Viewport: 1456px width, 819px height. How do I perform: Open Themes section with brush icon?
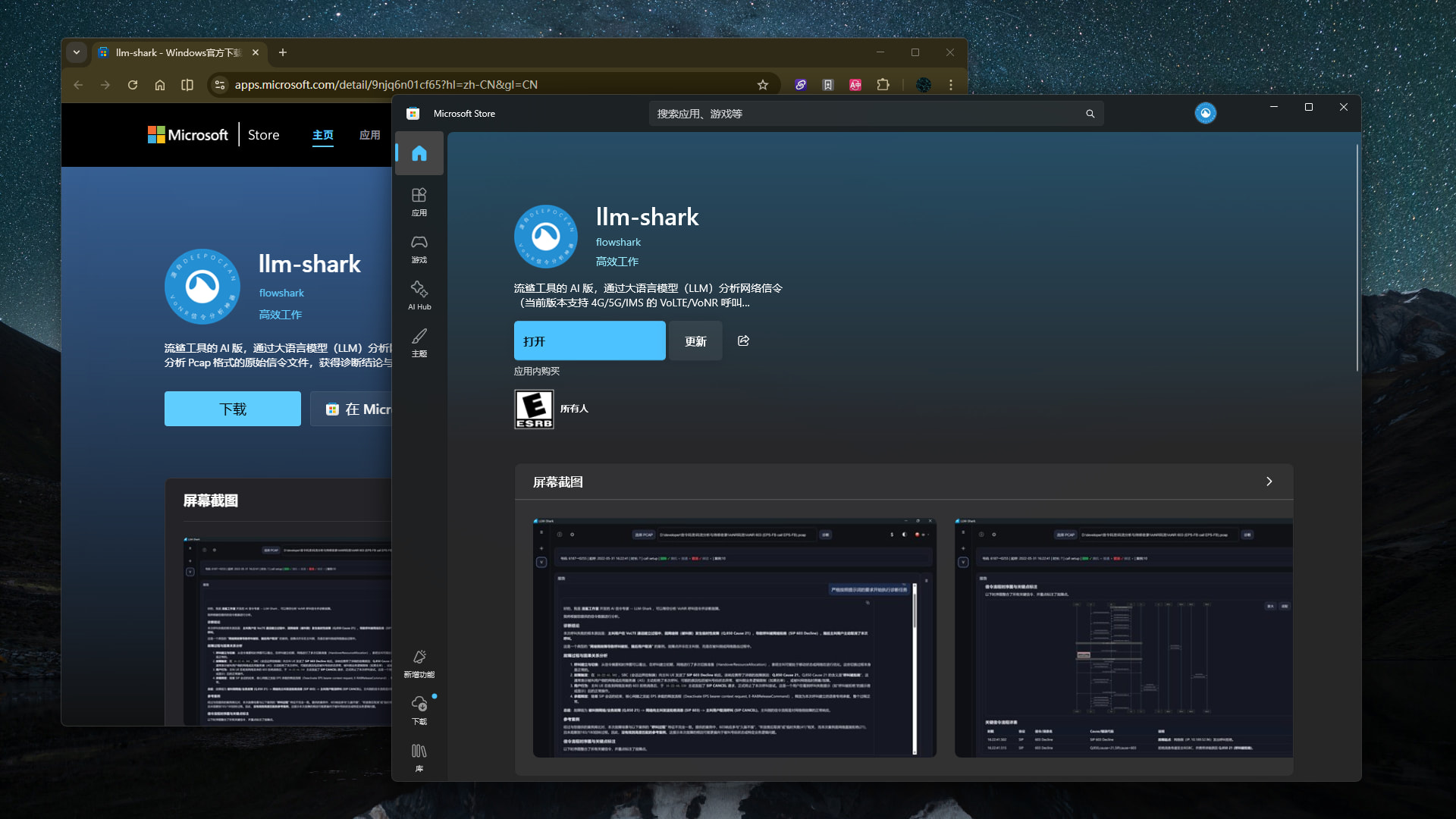pyautogui.click(x=419, y=343)
